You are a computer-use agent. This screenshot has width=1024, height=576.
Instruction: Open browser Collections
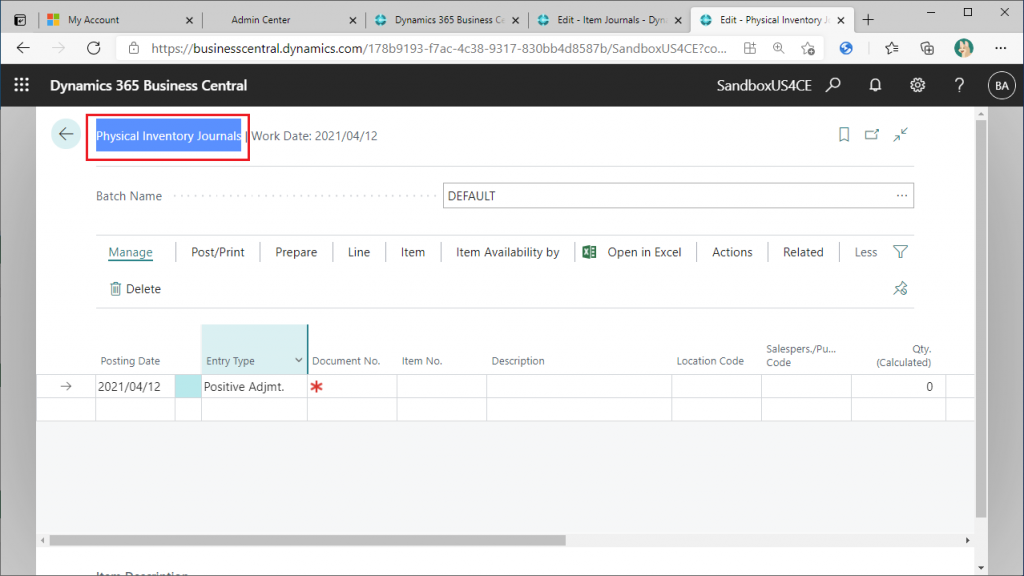point(927,48)
